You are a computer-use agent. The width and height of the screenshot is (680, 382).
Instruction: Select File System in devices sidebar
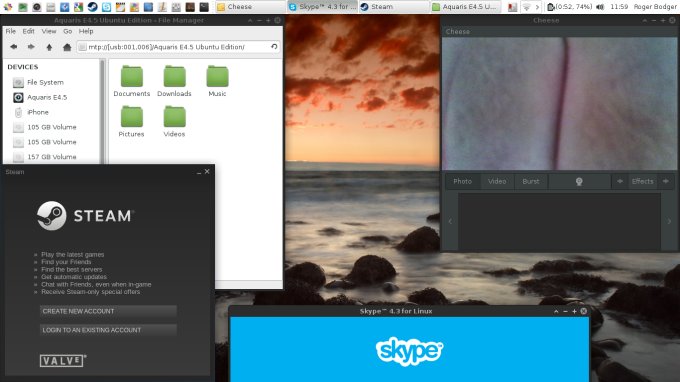[x=45, y=82]
